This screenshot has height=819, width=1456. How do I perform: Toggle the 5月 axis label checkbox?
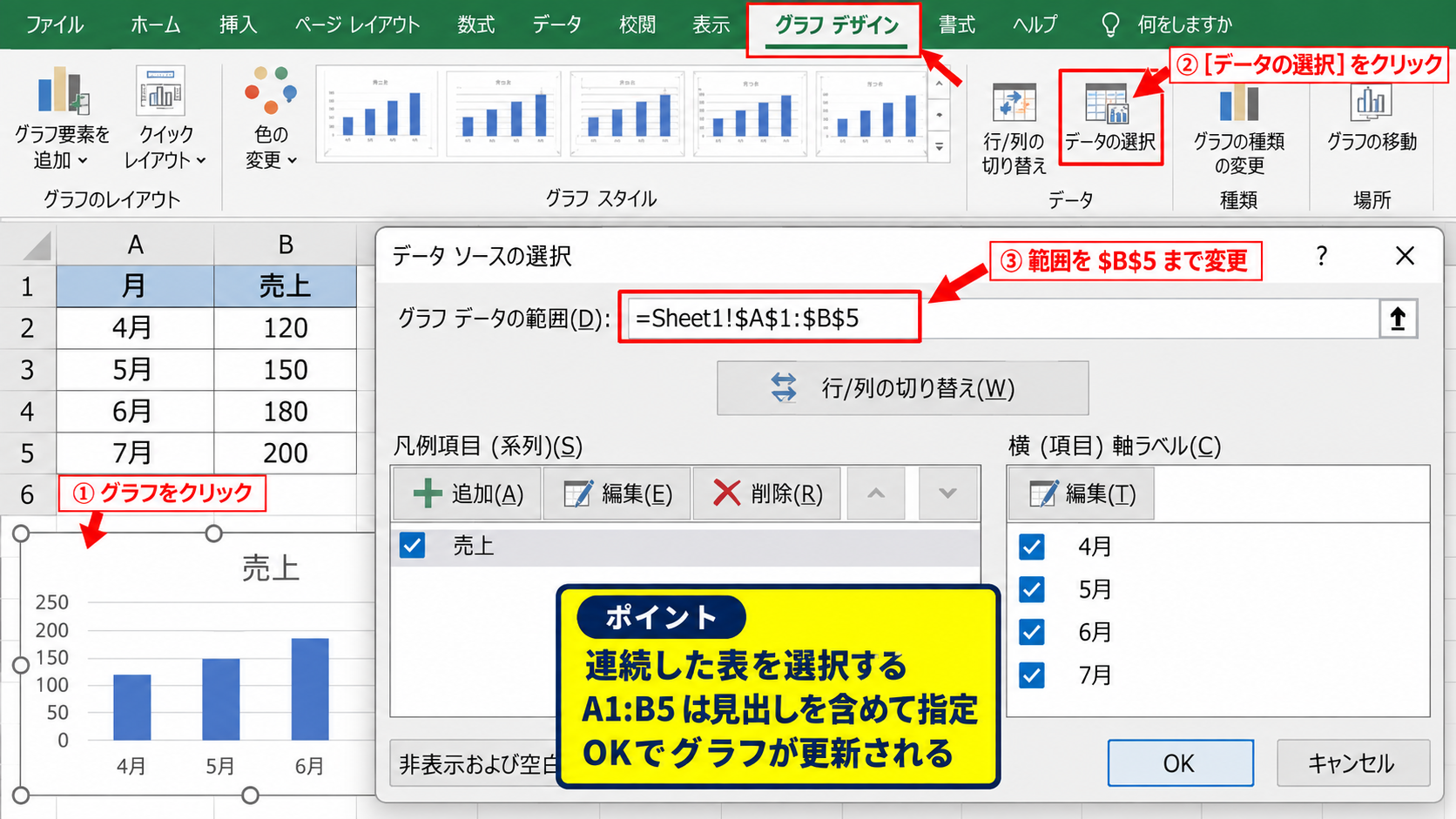(1032, 589)
